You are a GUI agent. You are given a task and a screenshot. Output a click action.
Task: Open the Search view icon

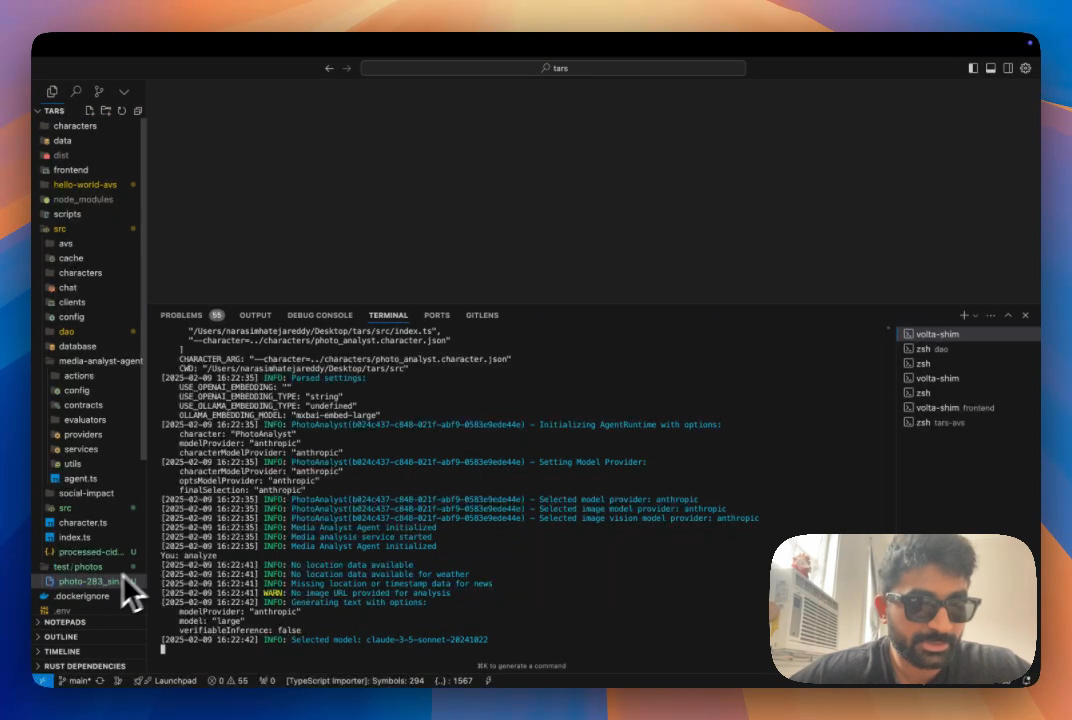click(76, 91)
